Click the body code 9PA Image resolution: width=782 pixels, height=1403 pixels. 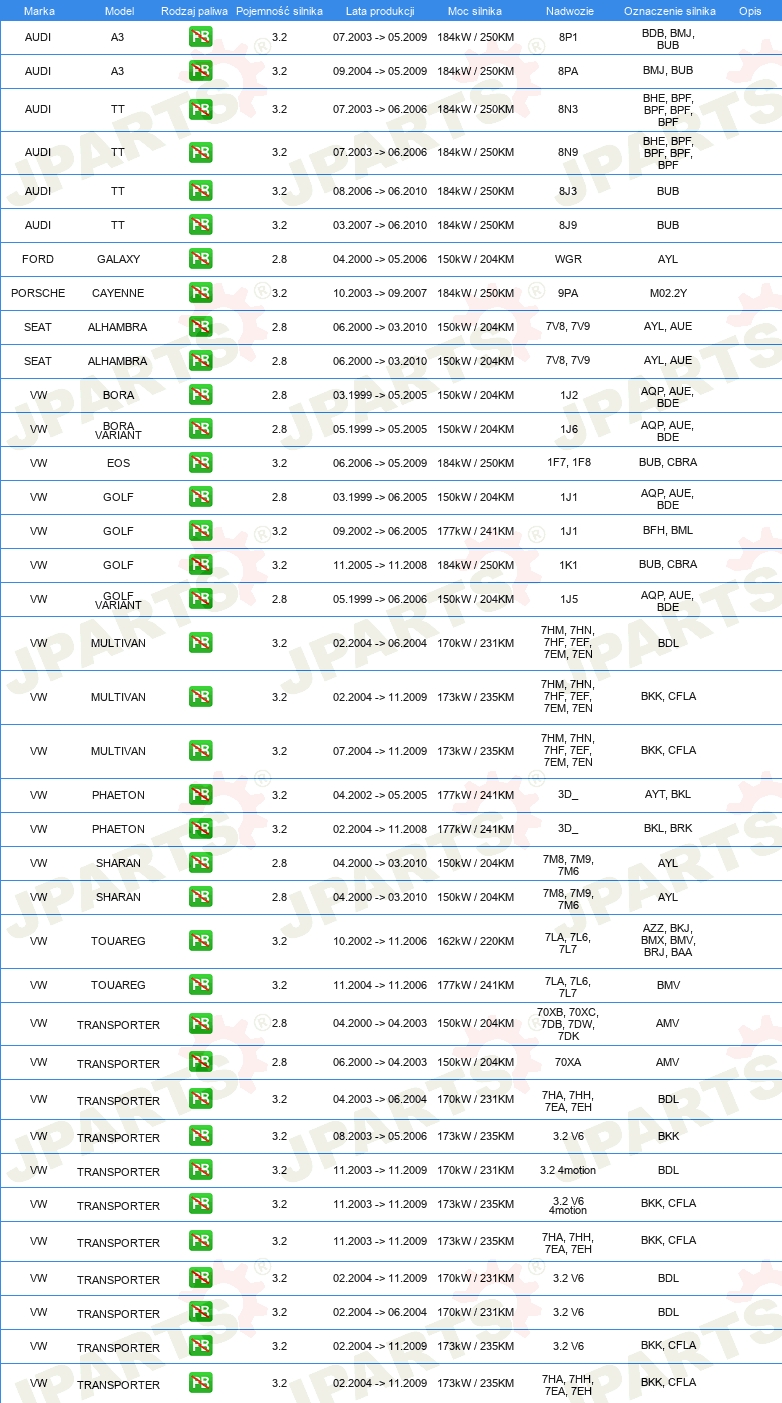coord(568,294)
